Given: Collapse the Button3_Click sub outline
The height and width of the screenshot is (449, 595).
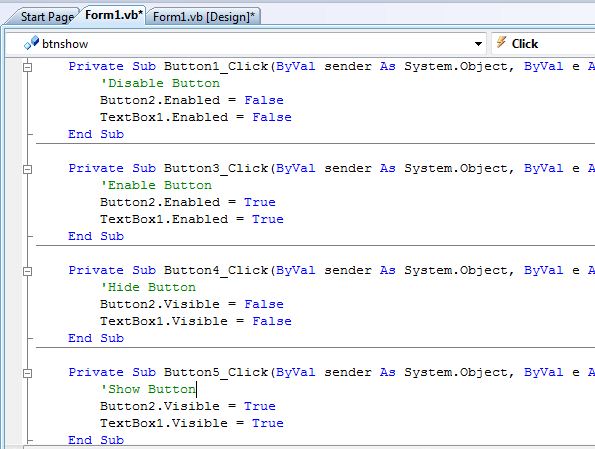Looking at the screenshot, I should (27, 169).
